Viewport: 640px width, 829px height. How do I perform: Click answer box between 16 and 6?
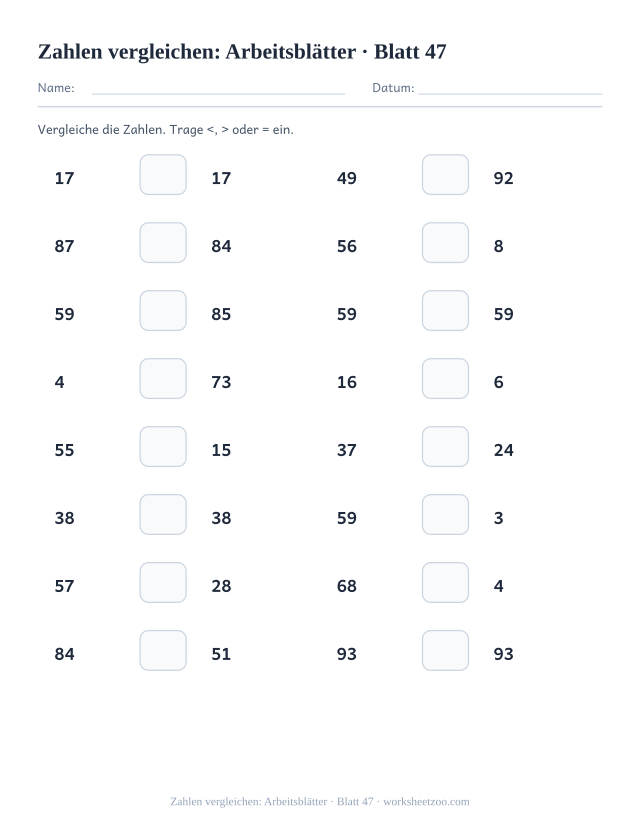pos(445,379)
